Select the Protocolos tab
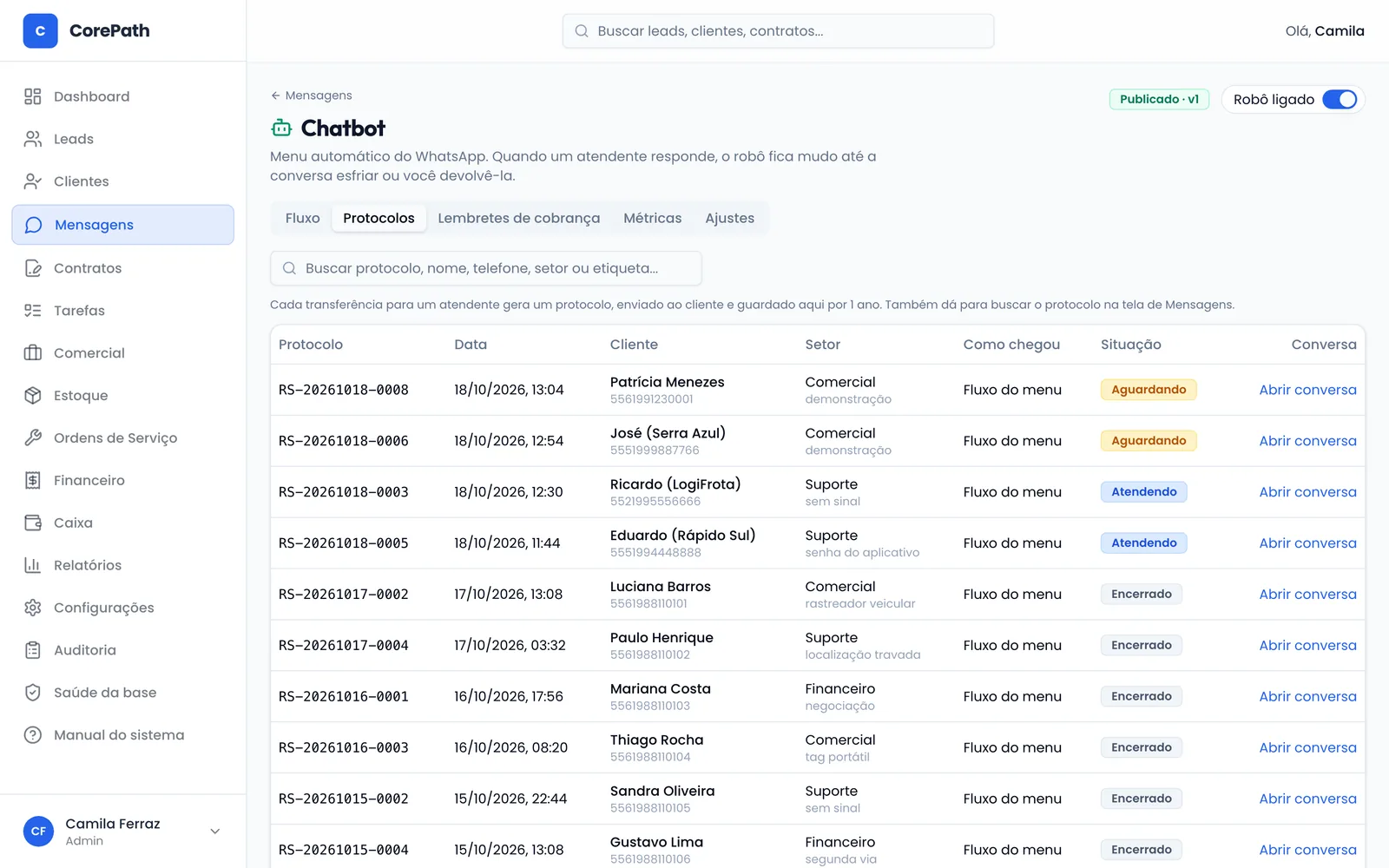 [x=379, y=219]
